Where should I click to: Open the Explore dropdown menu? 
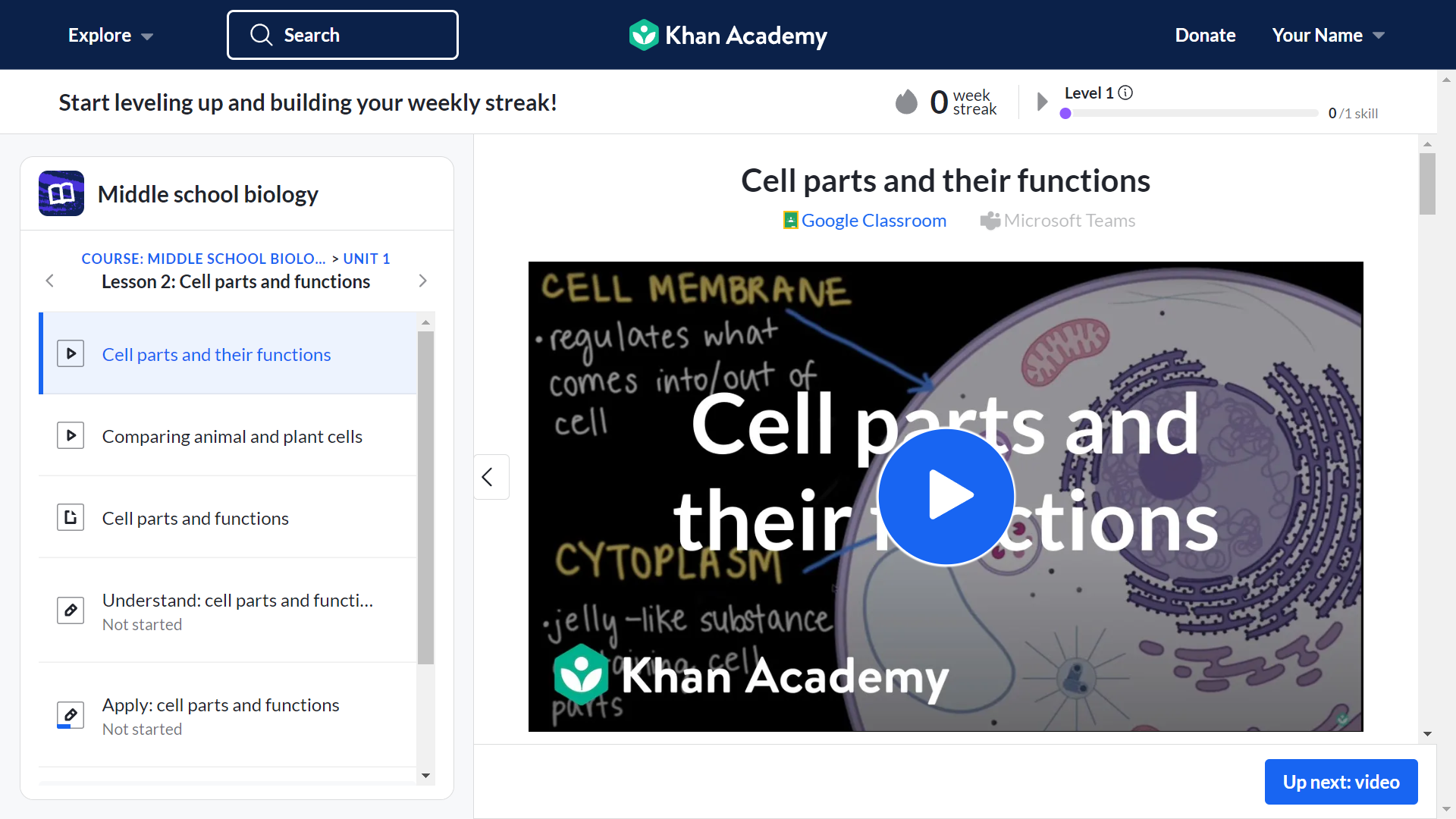[x=111, y=36]
